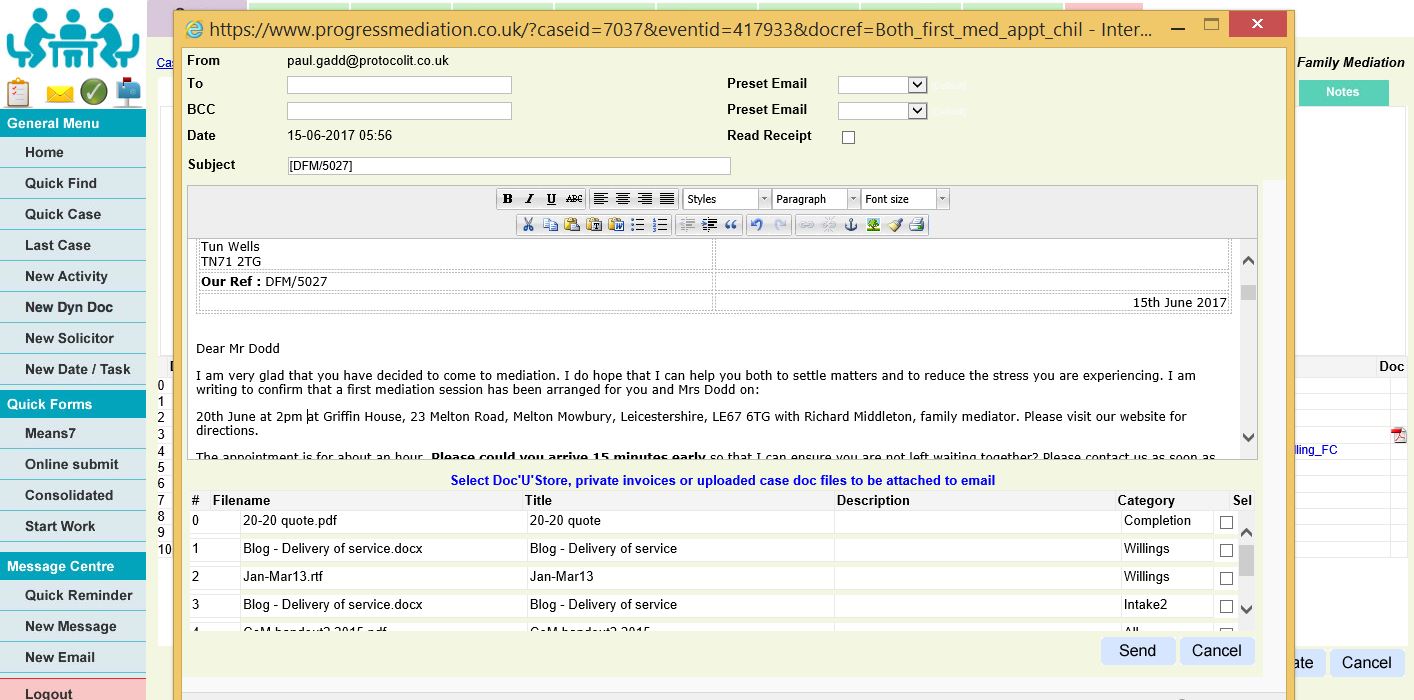Open Styles dropdown in editor
This screenshot has width=1414, height=700.
coord(727,199)
